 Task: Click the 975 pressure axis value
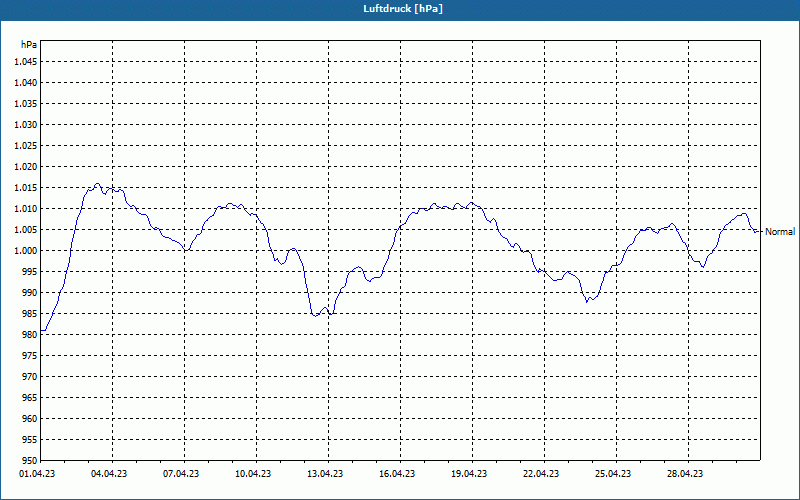(x=30, y=356)
